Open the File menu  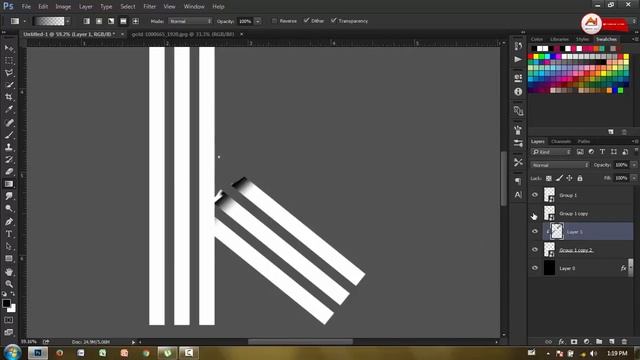tap(26, 7)
